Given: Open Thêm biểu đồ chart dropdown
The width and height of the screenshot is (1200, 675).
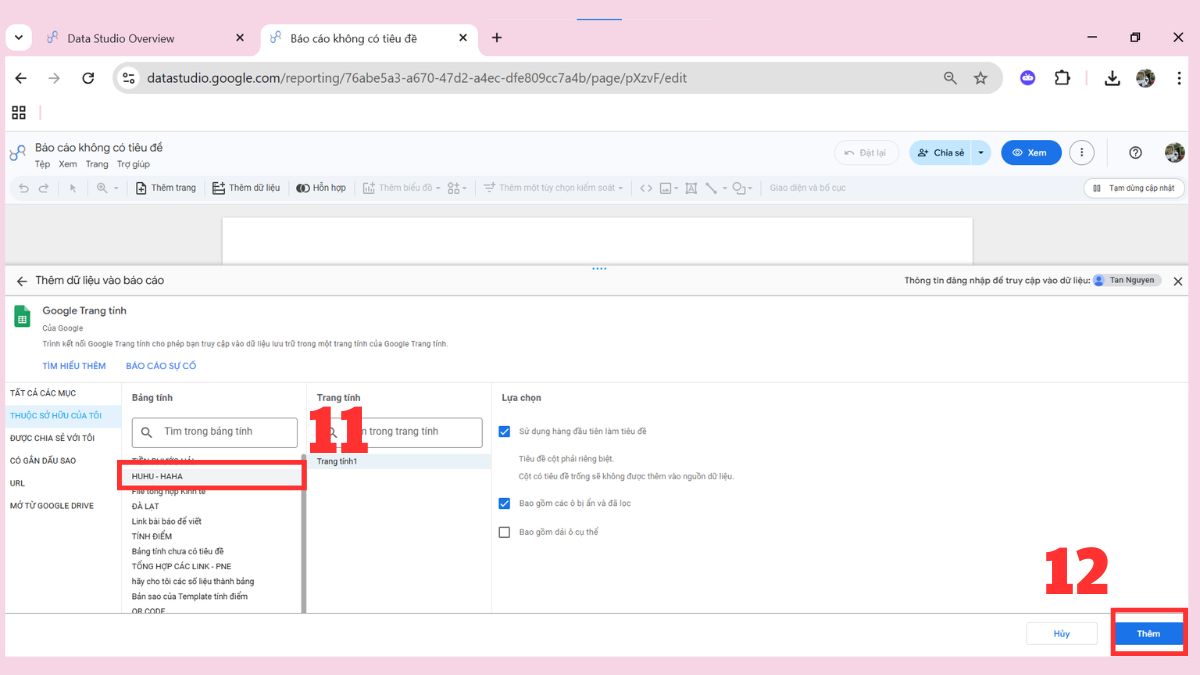Looking at the screenshot, I should point(401,188).
